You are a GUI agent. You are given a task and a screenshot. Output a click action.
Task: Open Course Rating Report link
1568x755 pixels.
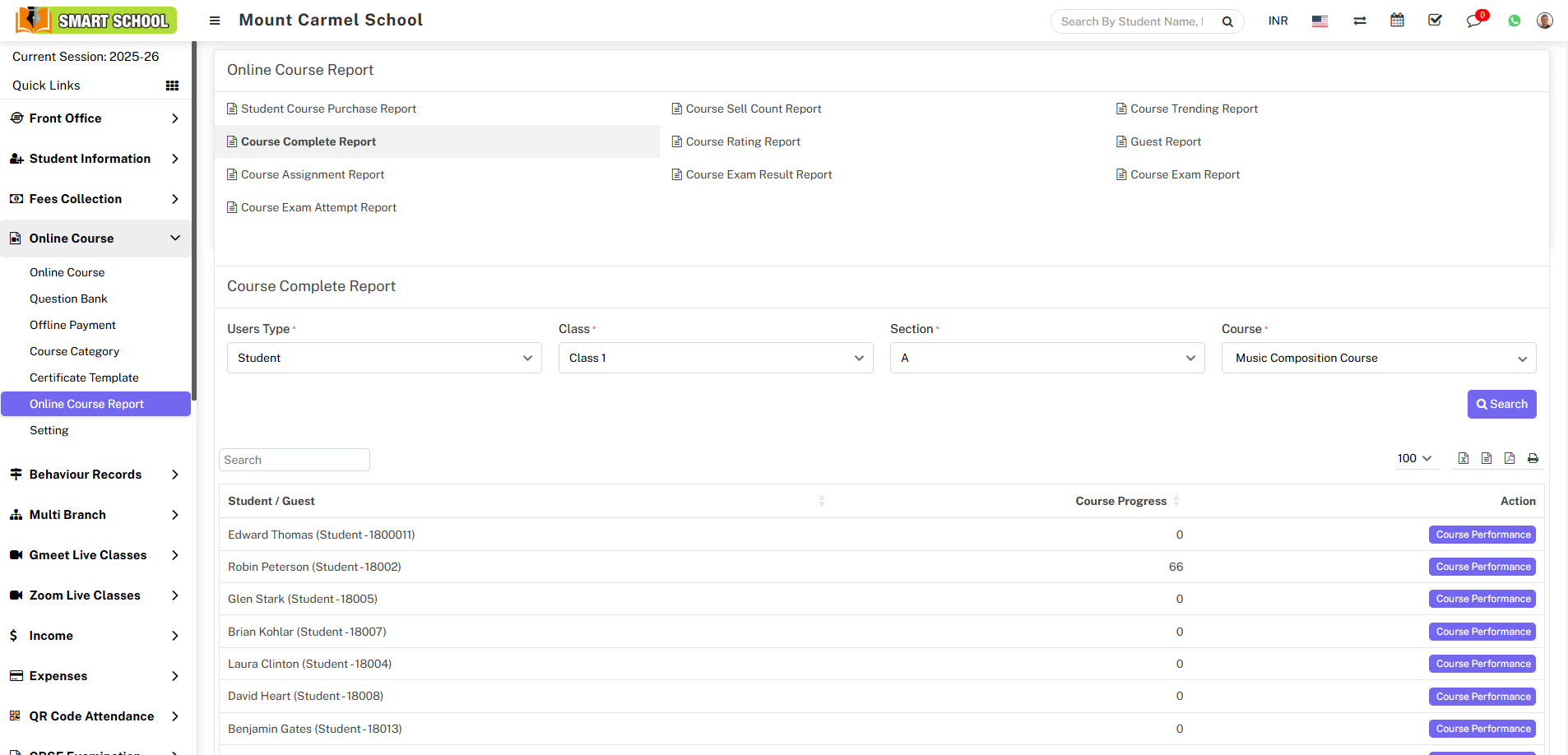742,141
